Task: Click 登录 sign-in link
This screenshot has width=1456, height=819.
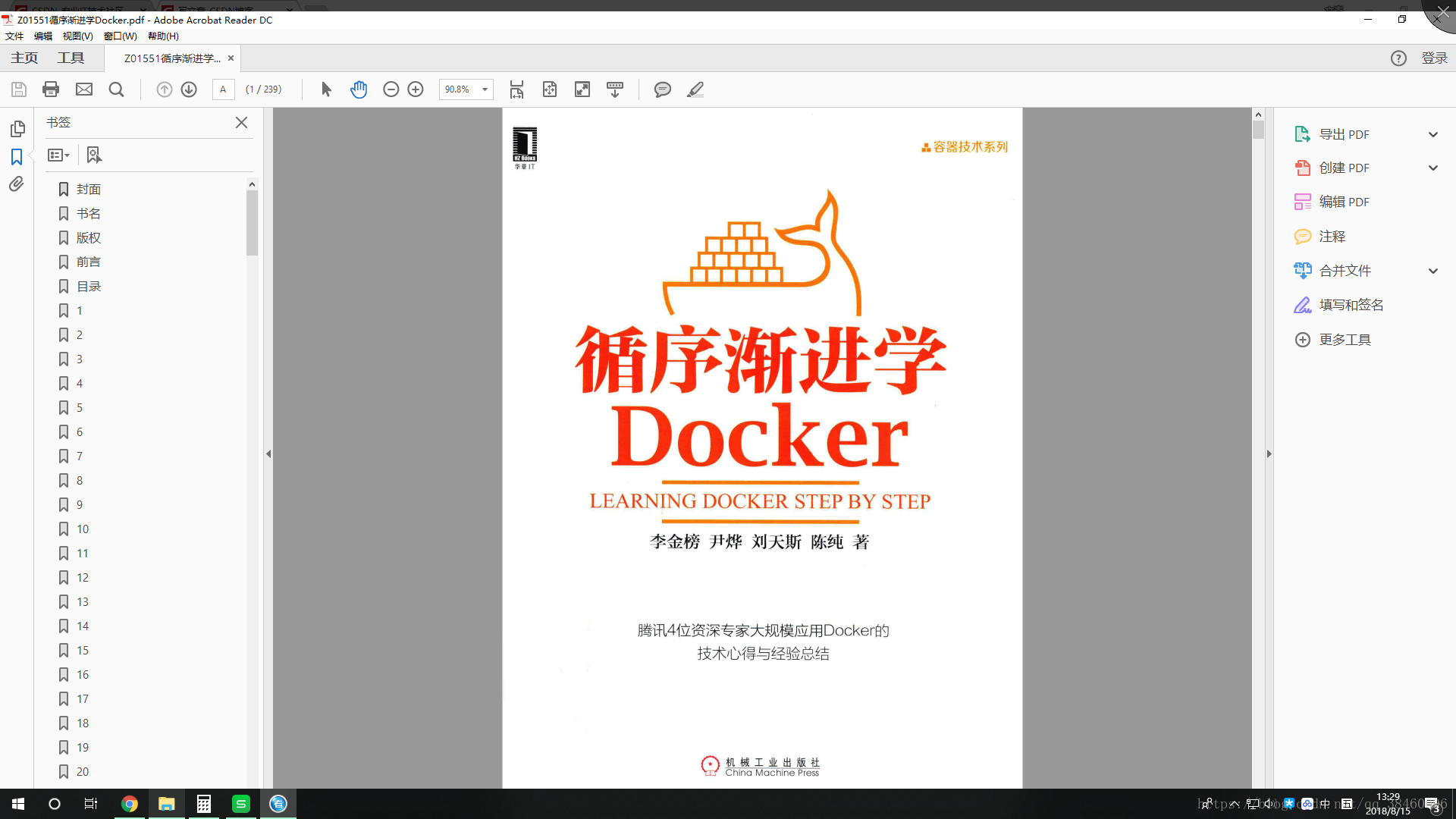Action: click(x=1434, y=58)
